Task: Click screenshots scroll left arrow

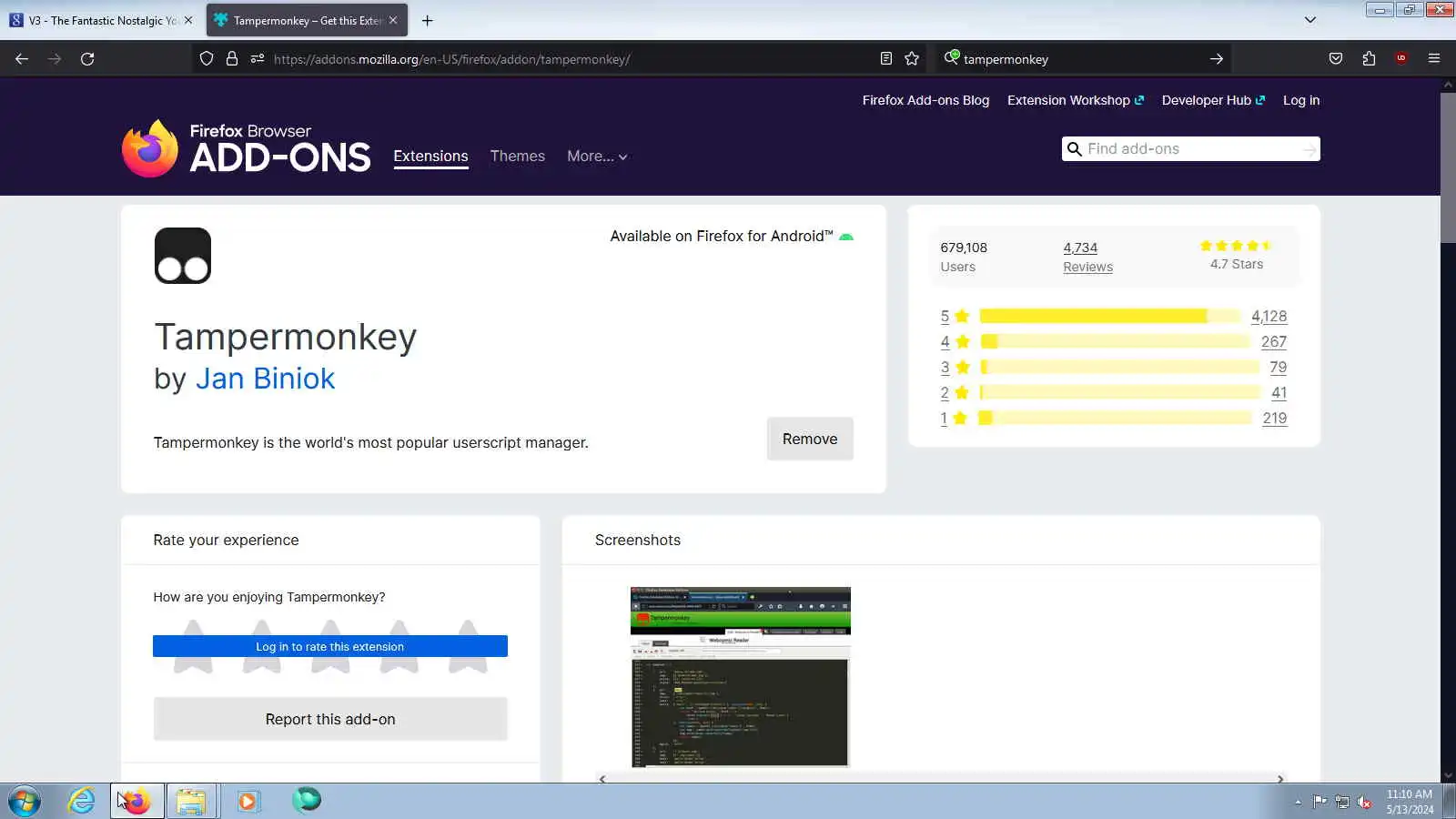Action: tap(602, 779)
